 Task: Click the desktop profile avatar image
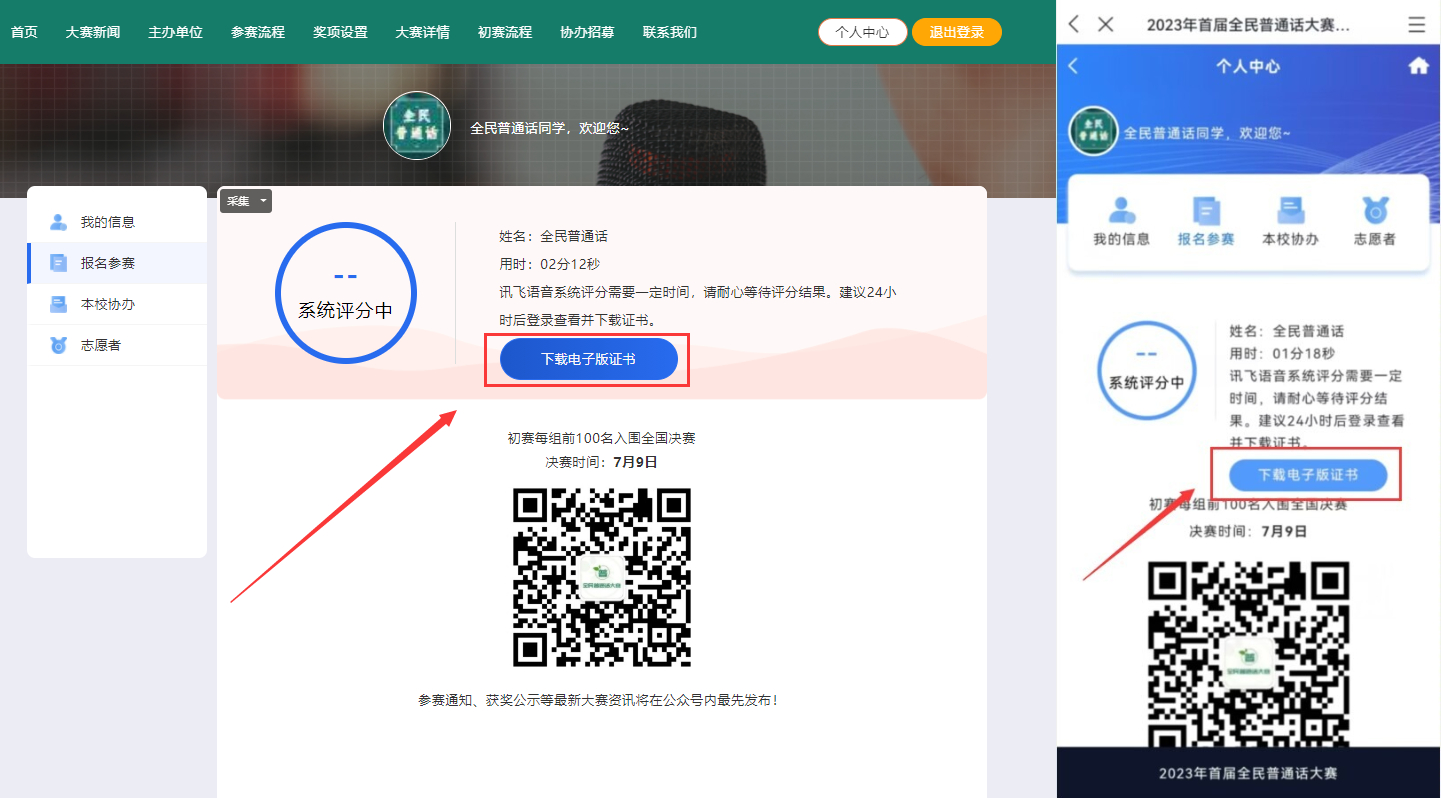pos(417,125)
